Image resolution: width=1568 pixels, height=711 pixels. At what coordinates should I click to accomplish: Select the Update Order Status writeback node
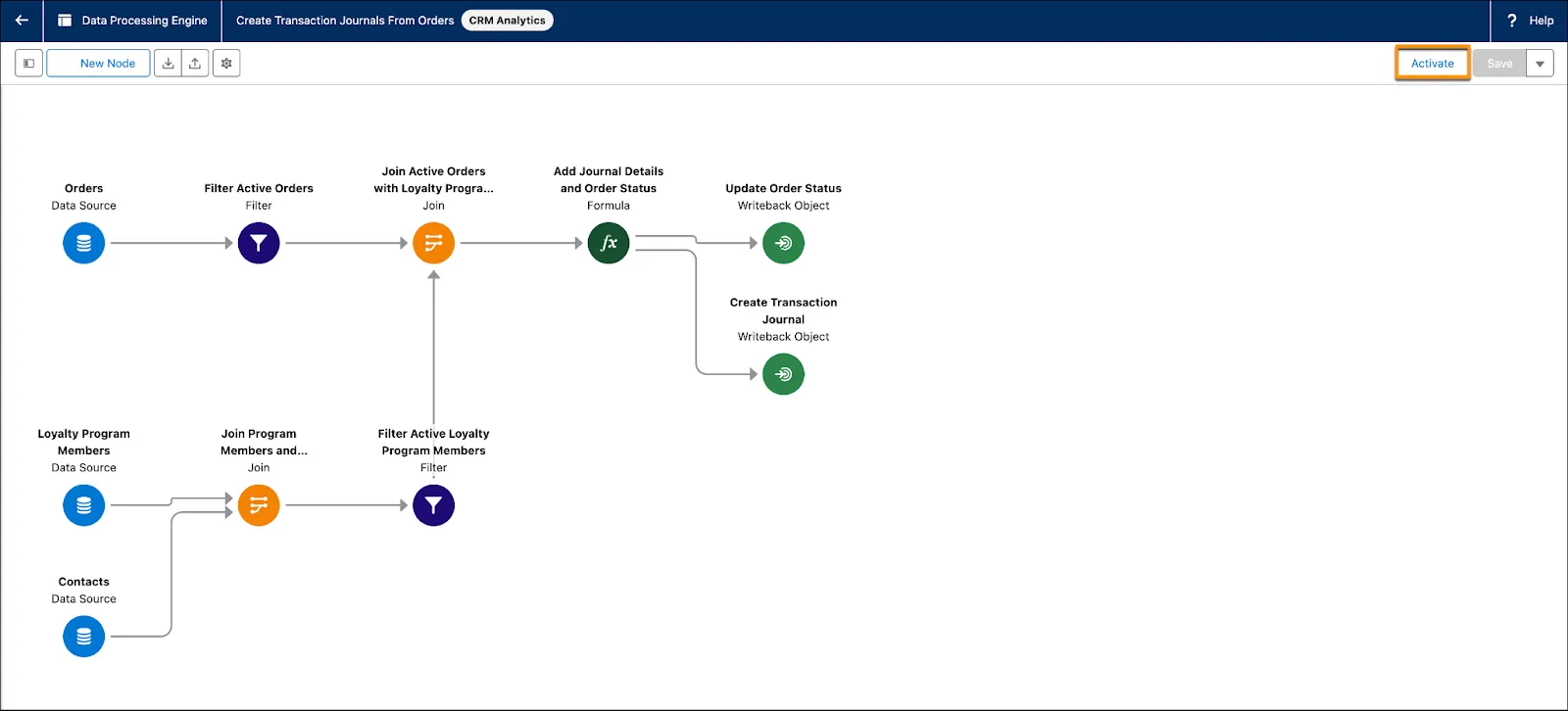pos(783,243)
